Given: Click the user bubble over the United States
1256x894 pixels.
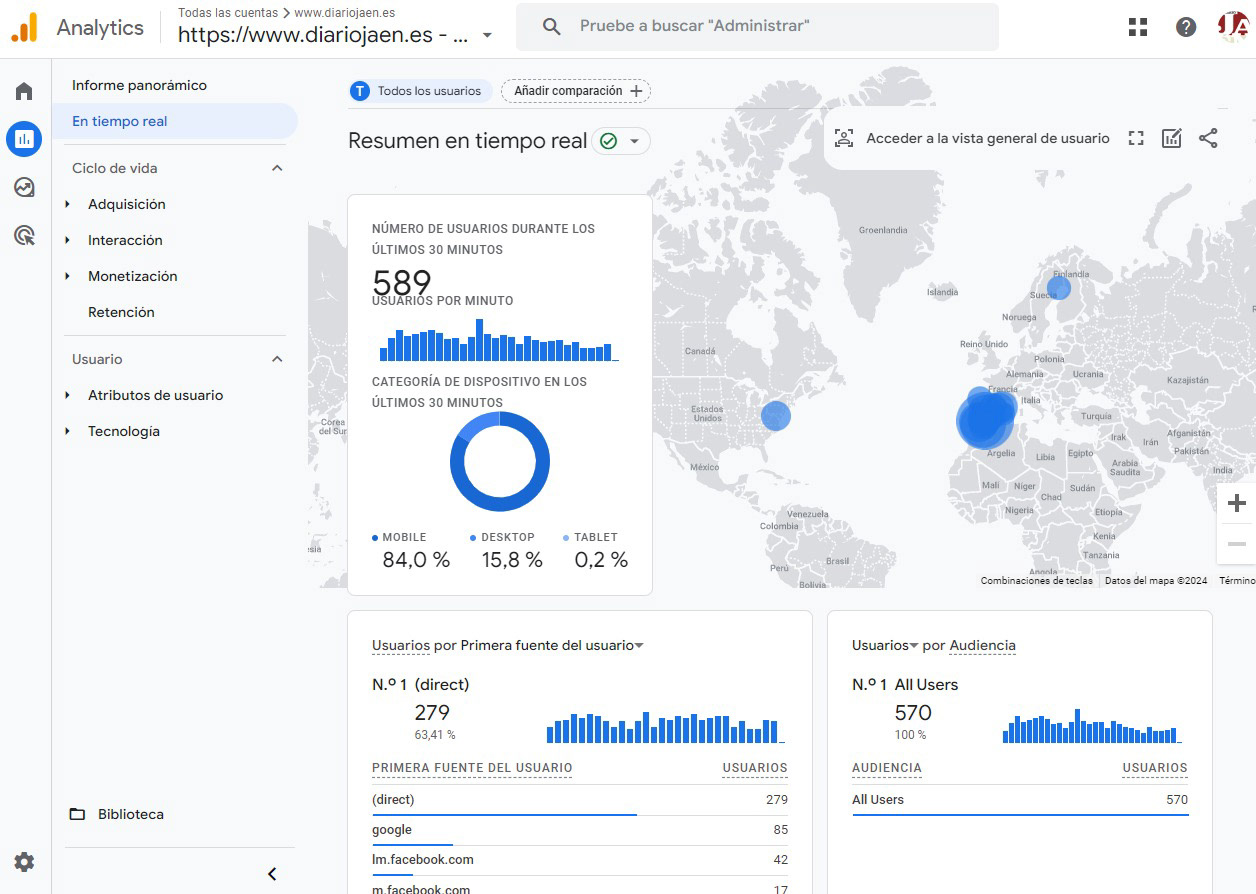Looking at the screenshot, I should click(x=776, y=415).
